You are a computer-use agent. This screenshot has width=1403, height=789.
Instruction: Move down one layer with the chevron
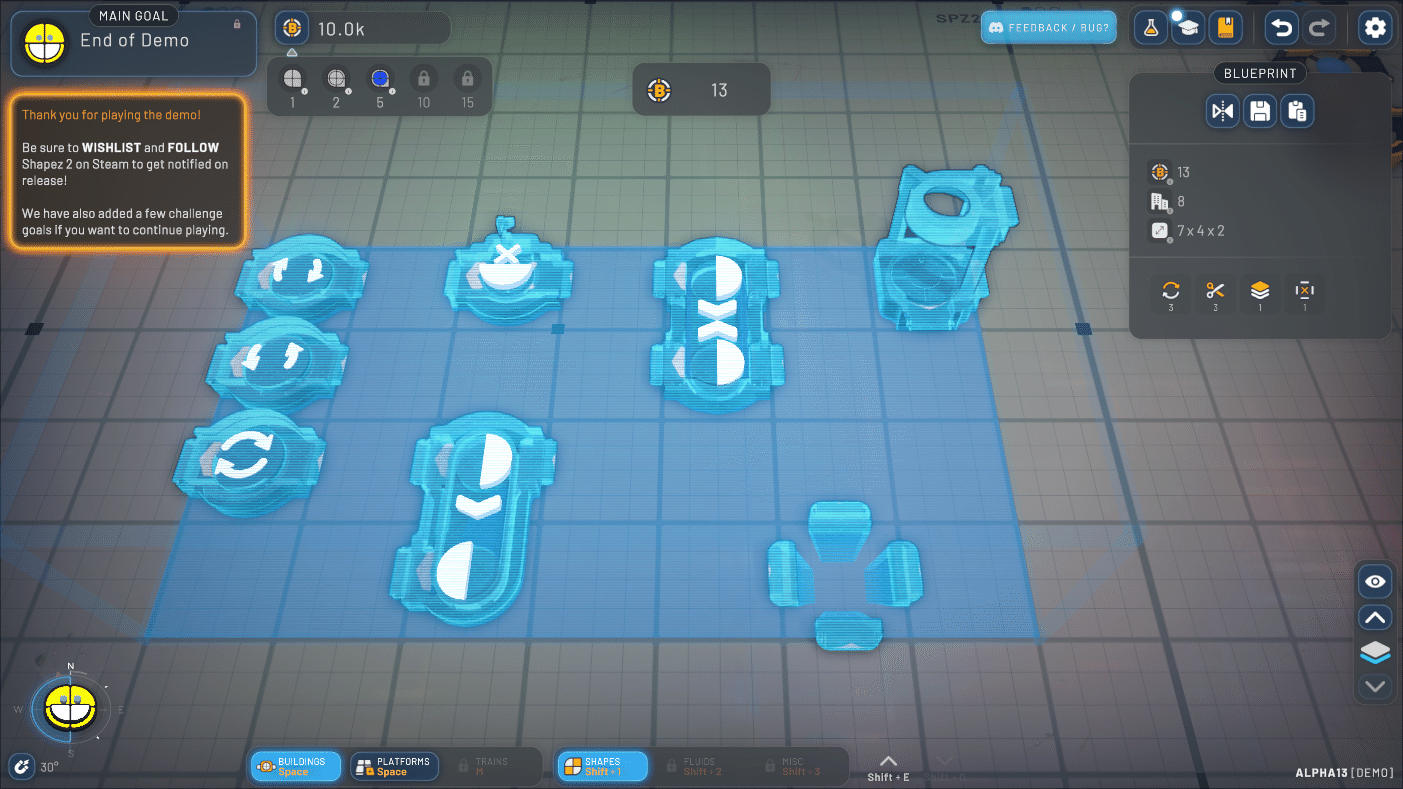click(1375, 686)
